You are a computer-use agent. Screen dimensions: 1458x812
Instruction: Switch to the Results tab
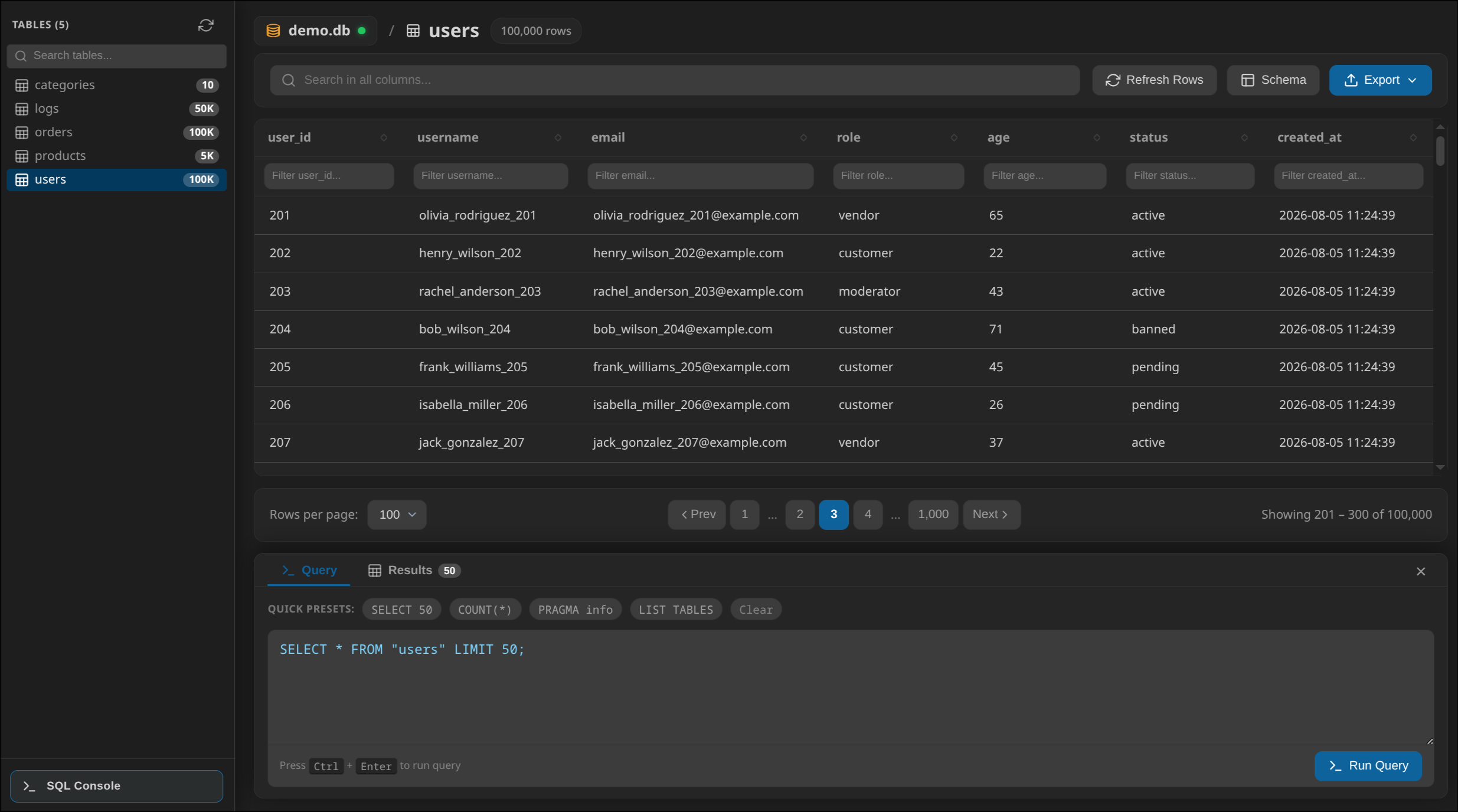(414, 570)
